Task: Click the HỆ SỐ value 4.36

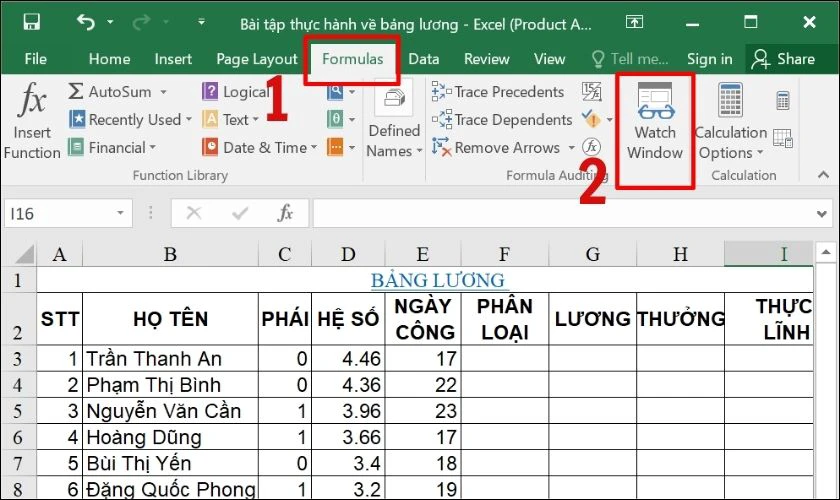Action: point(348,385)
